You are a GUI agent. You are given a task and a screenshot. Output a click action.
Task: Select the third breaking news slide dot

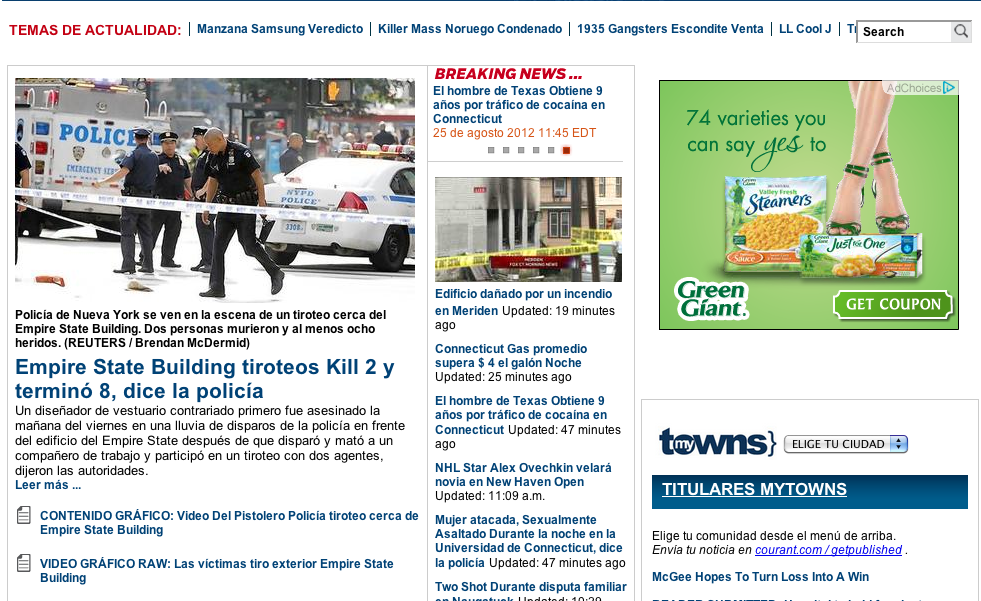[521, 150]
